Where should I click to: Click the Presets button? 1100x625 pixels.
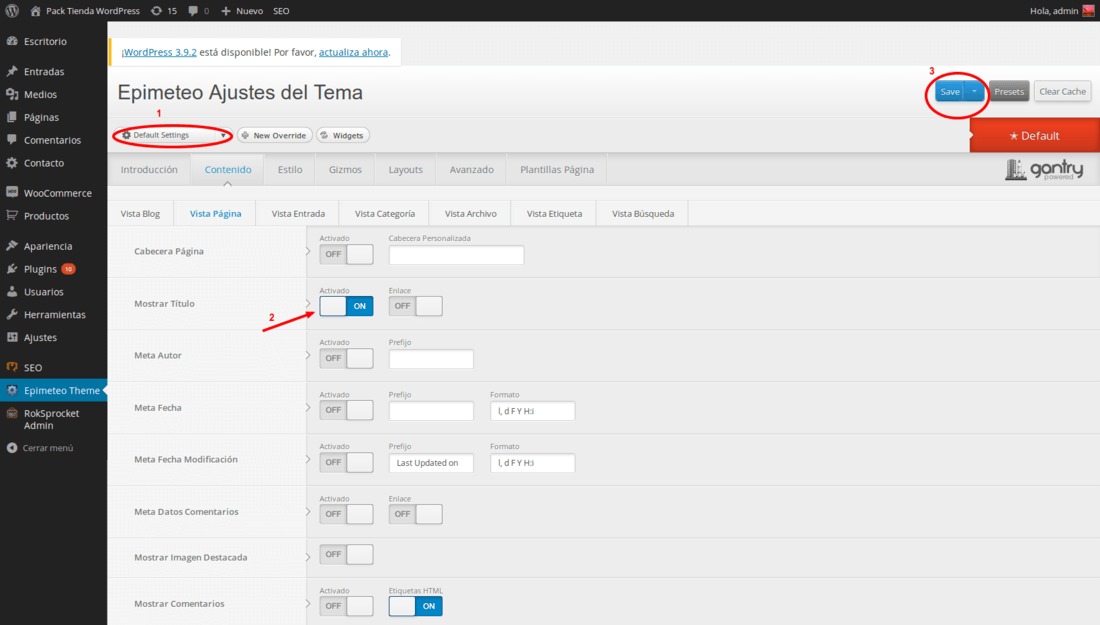1009,91
